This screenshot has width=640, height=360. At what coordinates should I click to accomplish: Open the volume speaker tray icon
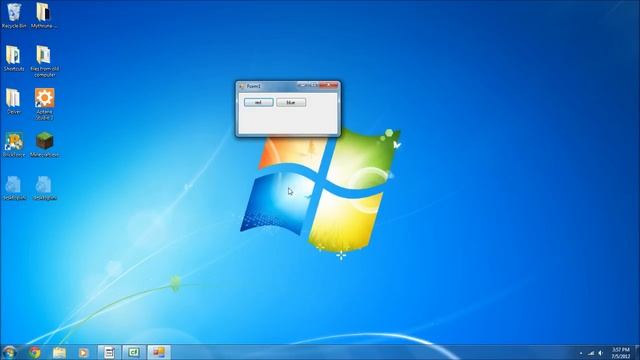tap(600, 353)
